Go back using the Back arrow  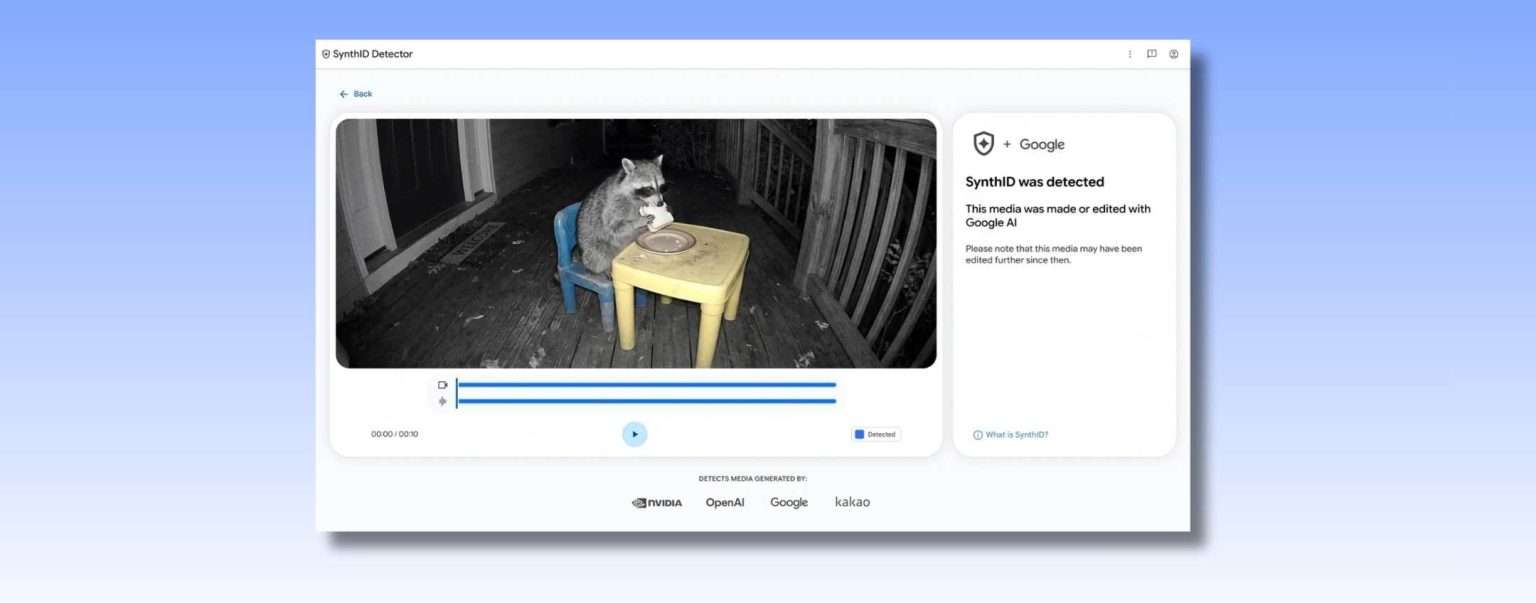pyautogui.click(x=356, y=94)
